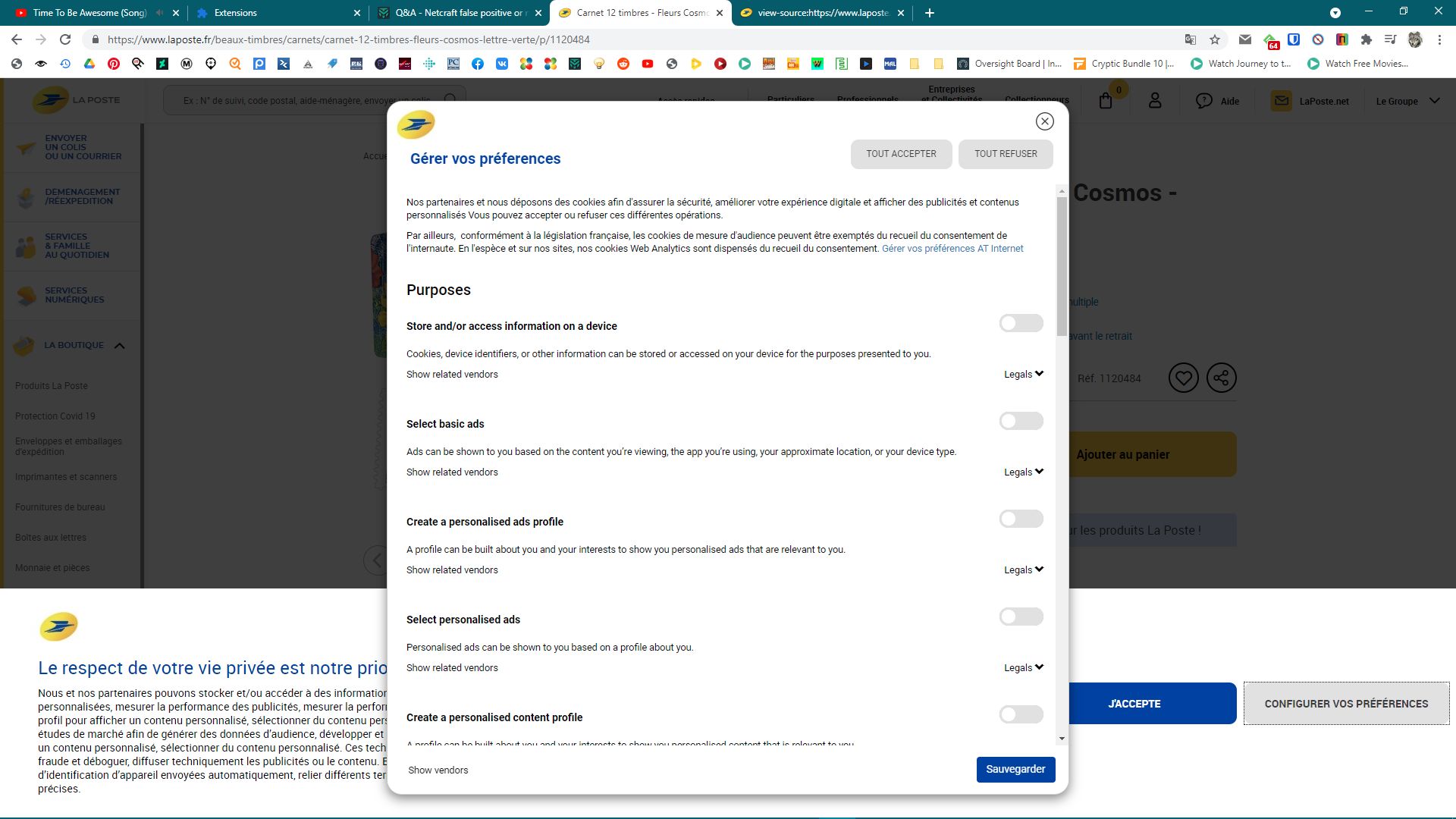Open the user account icon

1155,101
